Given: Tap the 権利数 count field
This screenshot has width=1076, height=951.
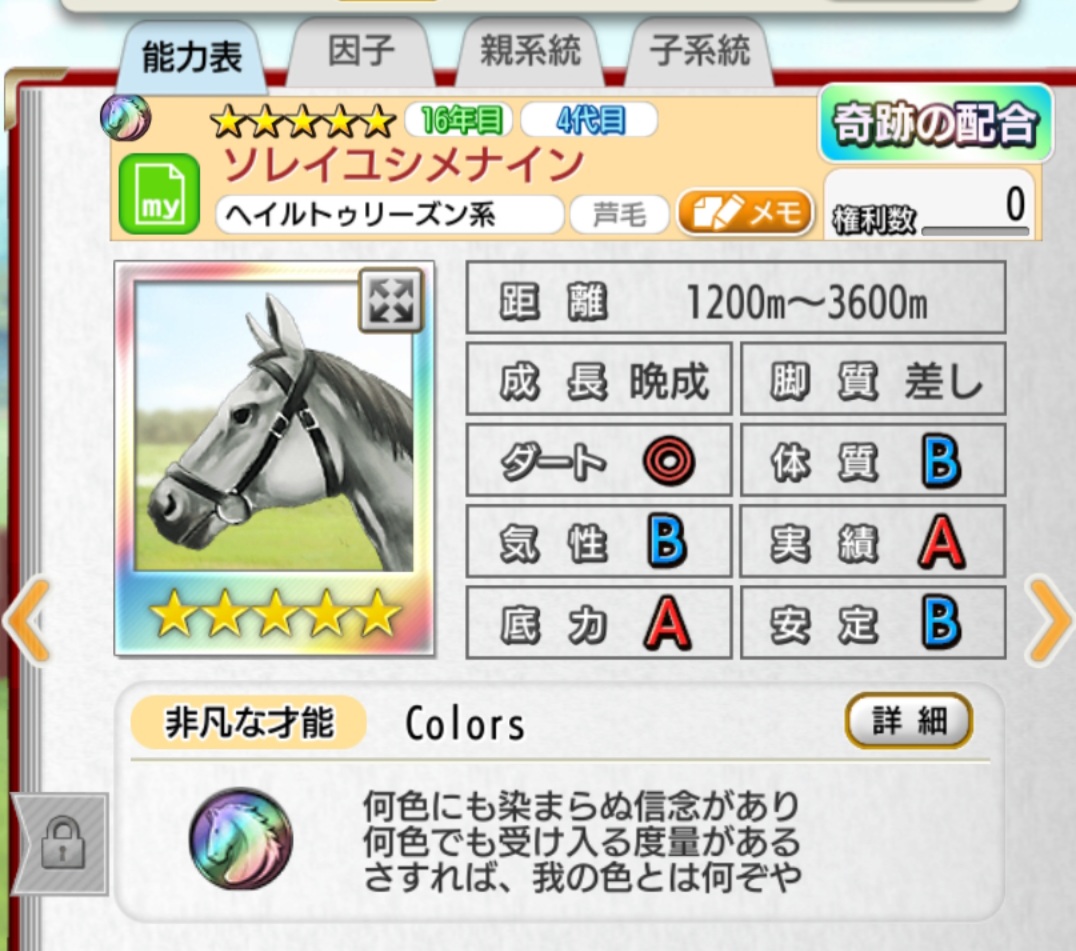Looking at the screenshot, I should tap(931, 204).
